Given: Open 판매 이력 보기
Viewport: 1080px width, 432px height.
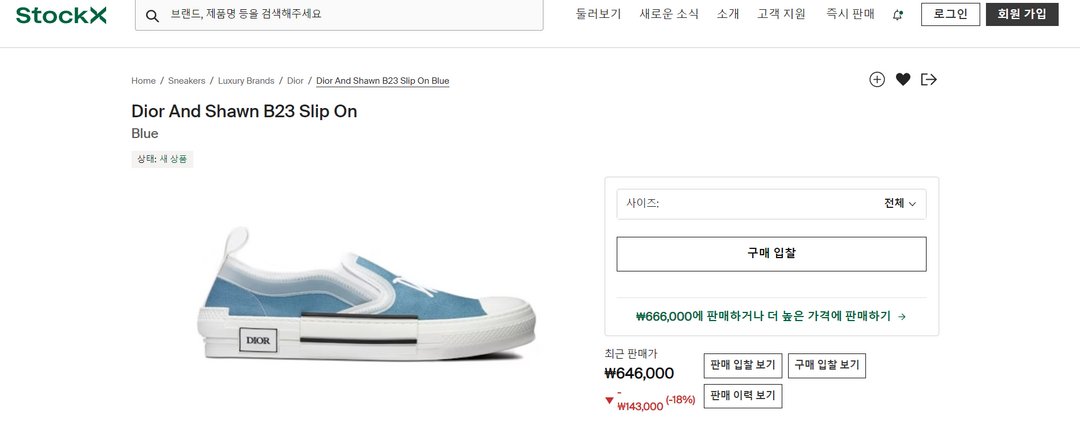Looking at the screenshot, I should [742, 396].
